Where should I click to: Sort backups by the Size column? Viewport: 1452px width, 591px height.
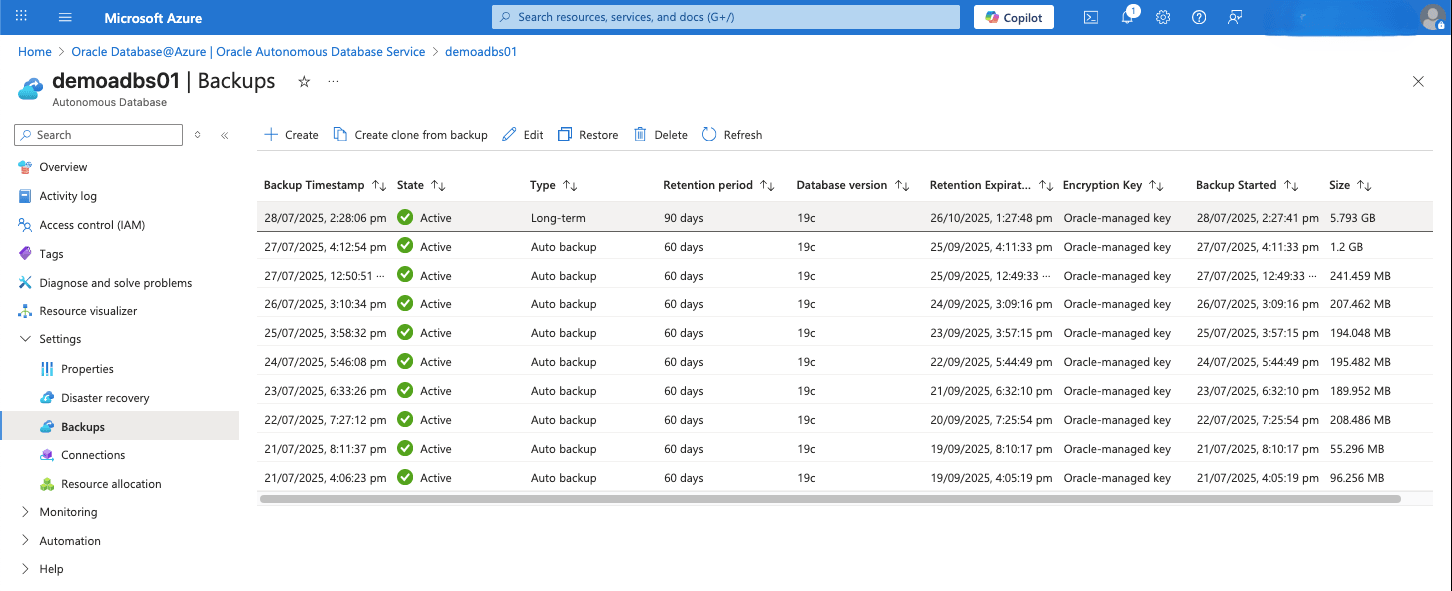pyautogui.click(x=1350, y=185)
